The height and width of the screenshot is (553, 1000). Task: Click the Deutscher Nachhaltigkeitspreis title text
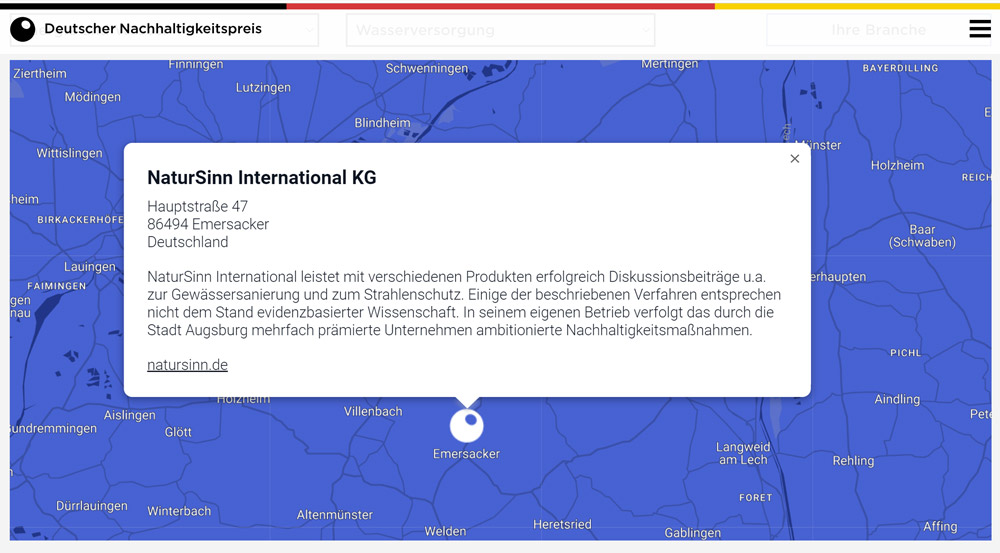click(x=153, y=29)
